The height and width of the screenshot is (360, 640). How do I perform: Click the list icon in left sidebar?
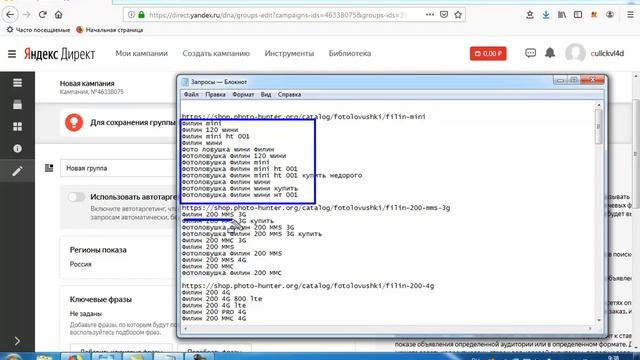[17, 83]
